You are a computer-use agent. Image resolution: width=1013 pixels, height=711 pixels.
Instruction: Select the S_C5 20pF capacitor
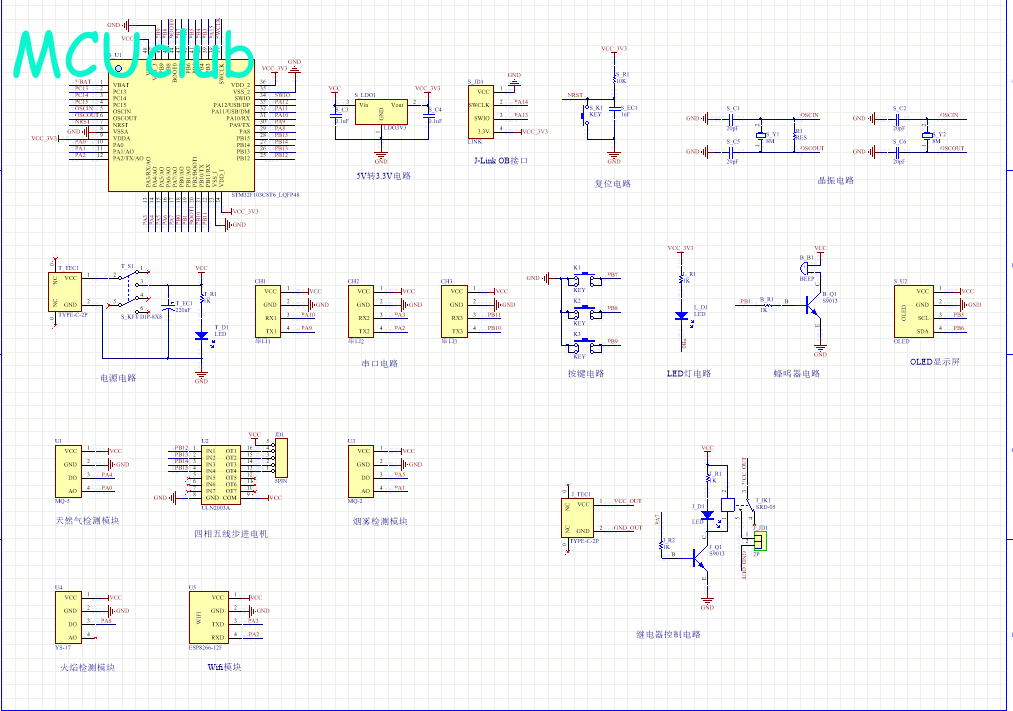pyautogui.click(x=731, y=152)
